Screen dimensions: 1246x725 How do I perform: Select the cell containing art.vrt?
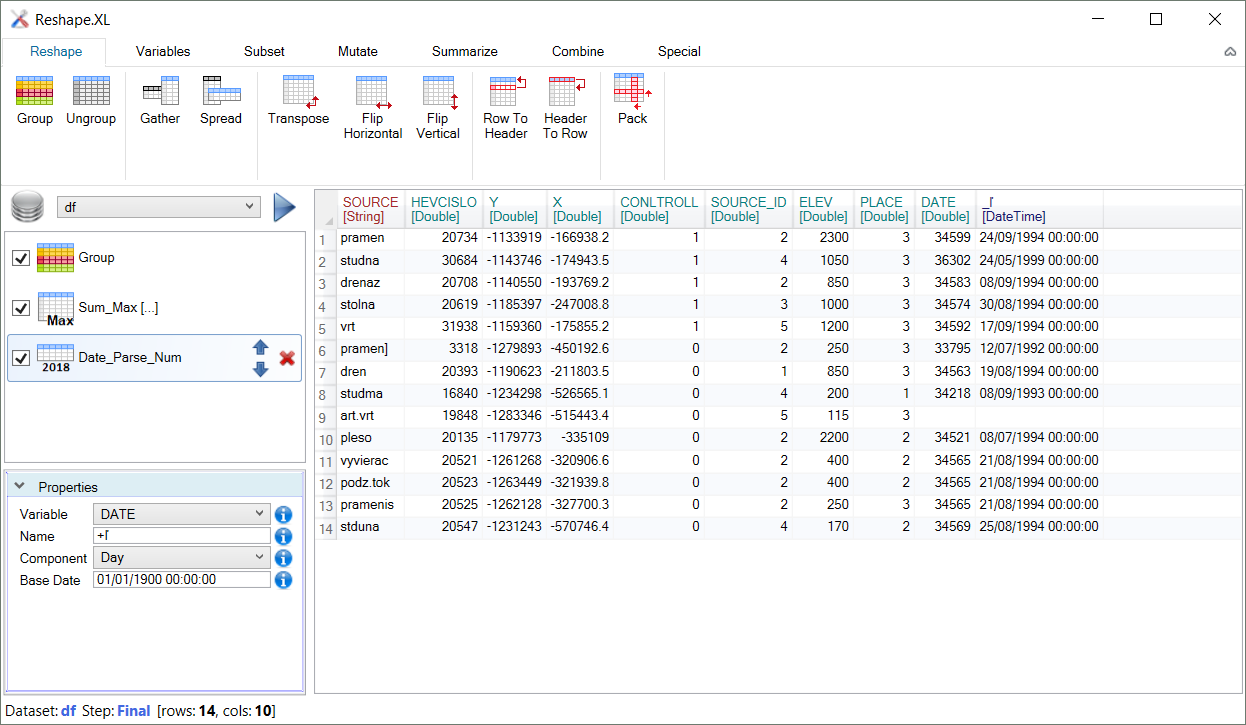pos(371,416)
